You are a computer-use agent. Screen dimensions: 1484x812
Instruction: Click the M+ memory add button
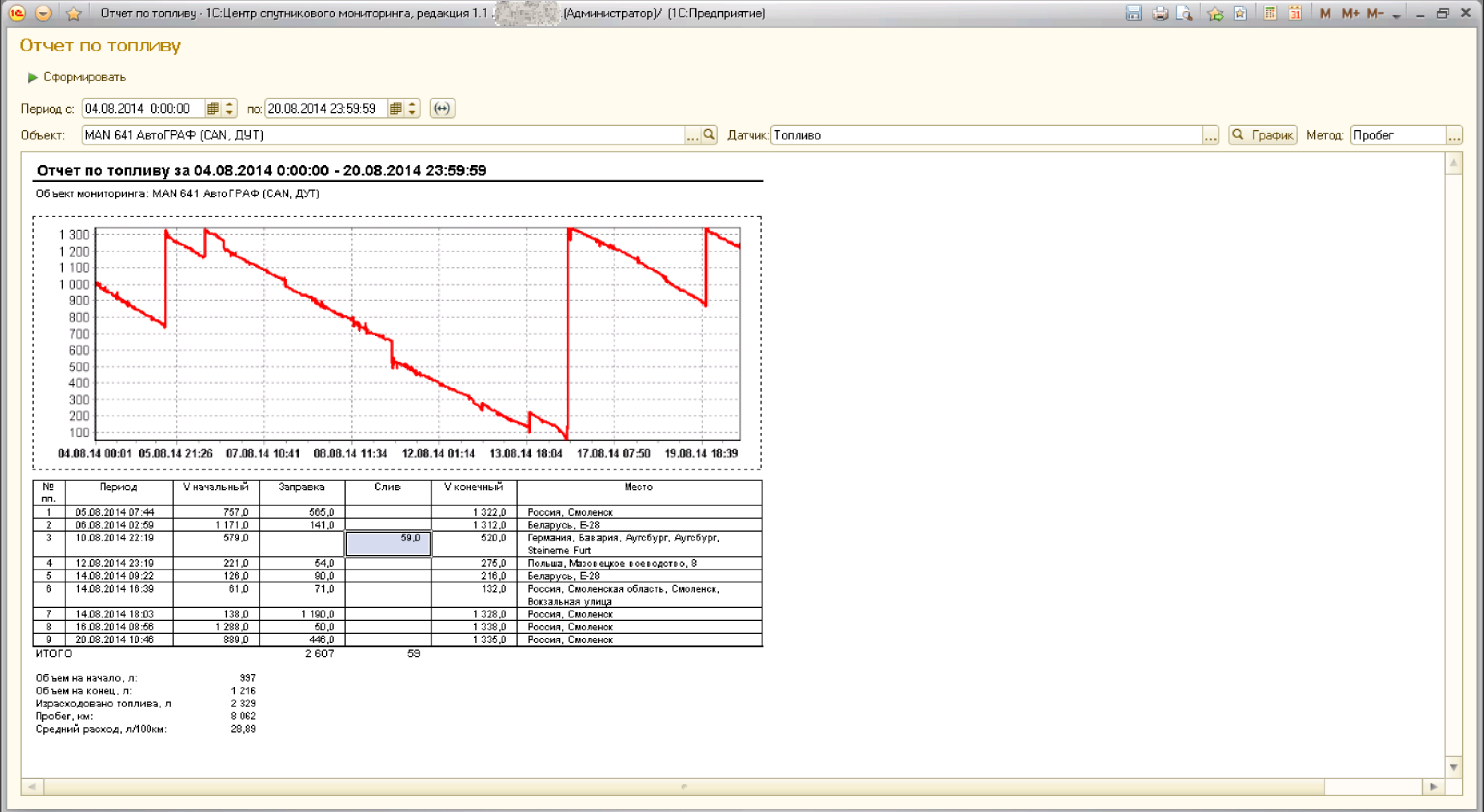(x=1350, y=13)
